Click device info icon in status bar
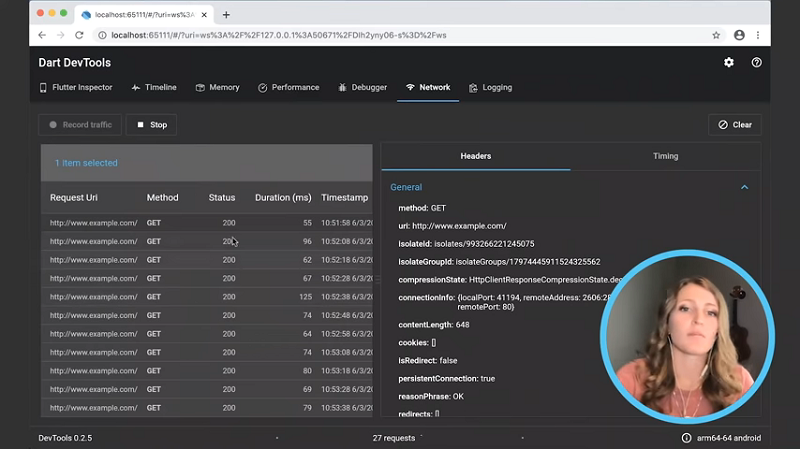 (687, 438)
